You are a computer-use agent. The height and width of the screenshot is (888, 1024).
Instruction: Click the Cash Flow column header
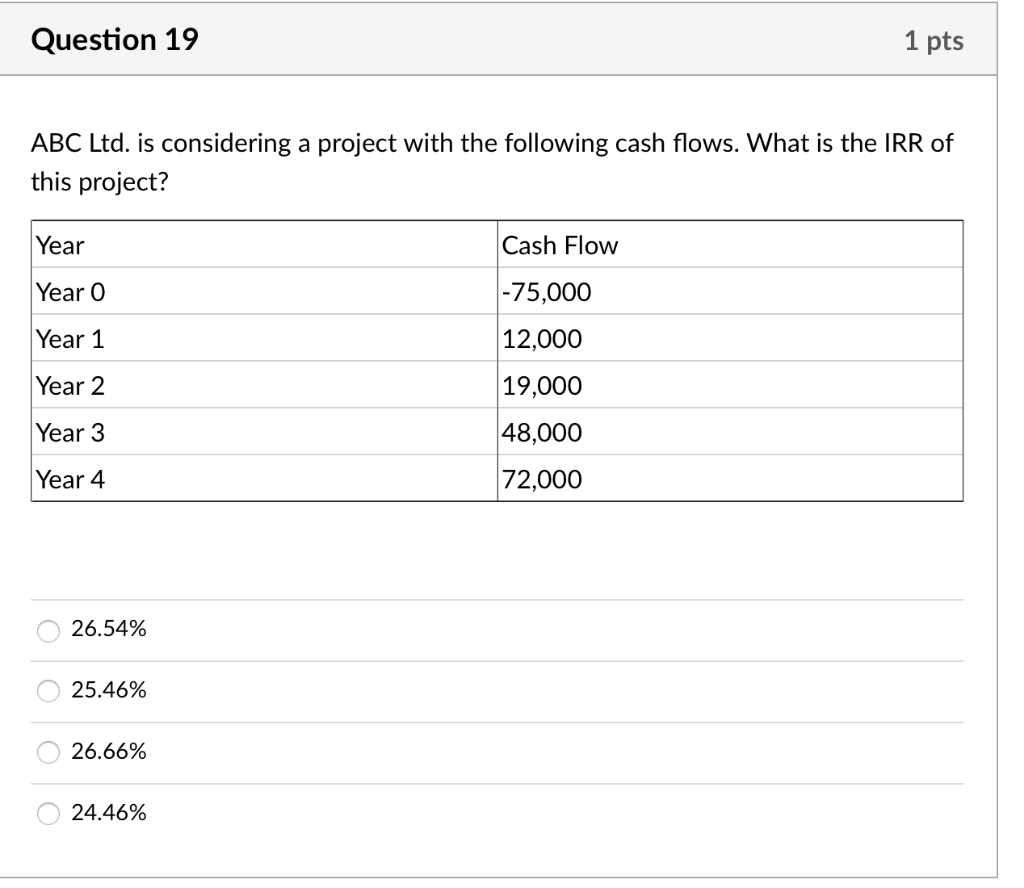(x=558, y=245)
